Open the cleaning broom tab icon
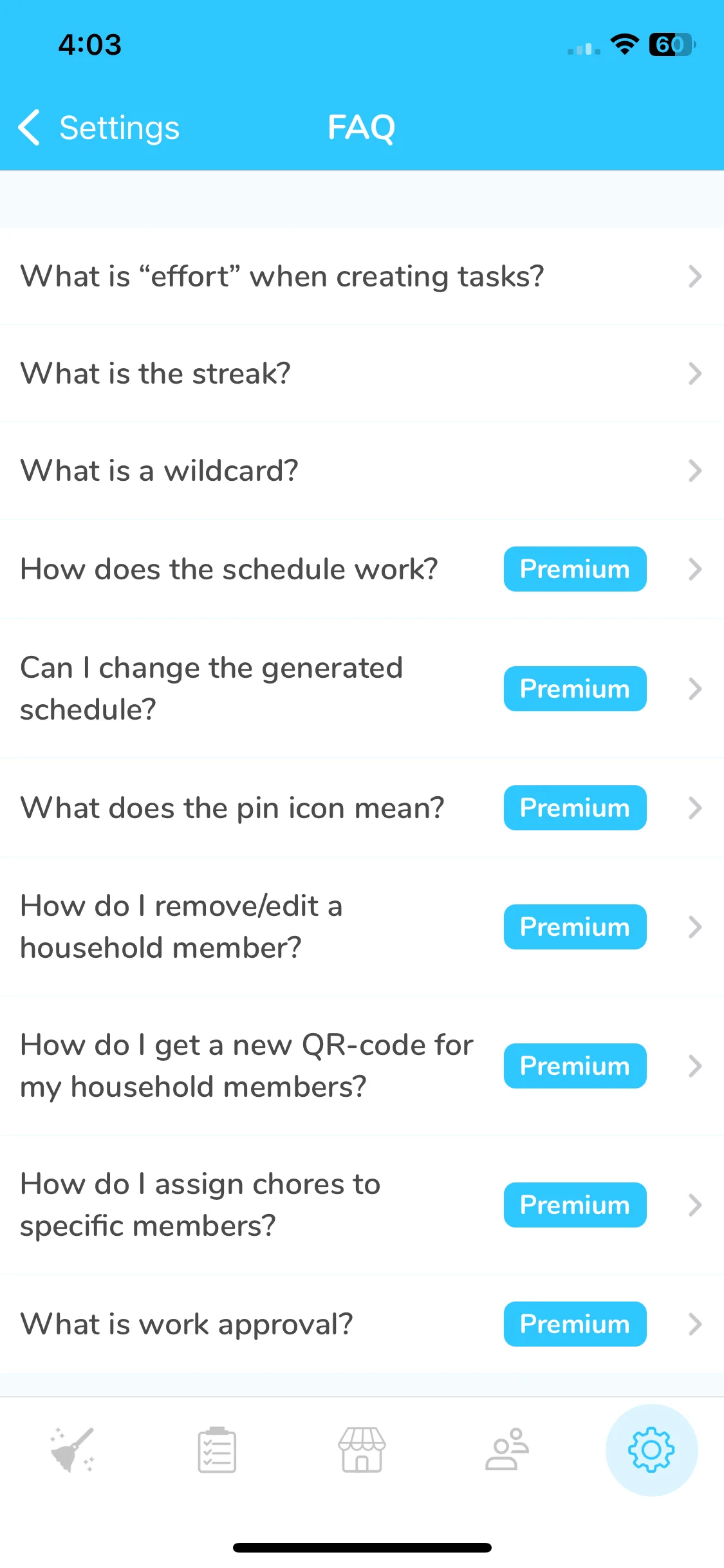This screenshot has height=1568, width=724. click(x=72, y=1450)
